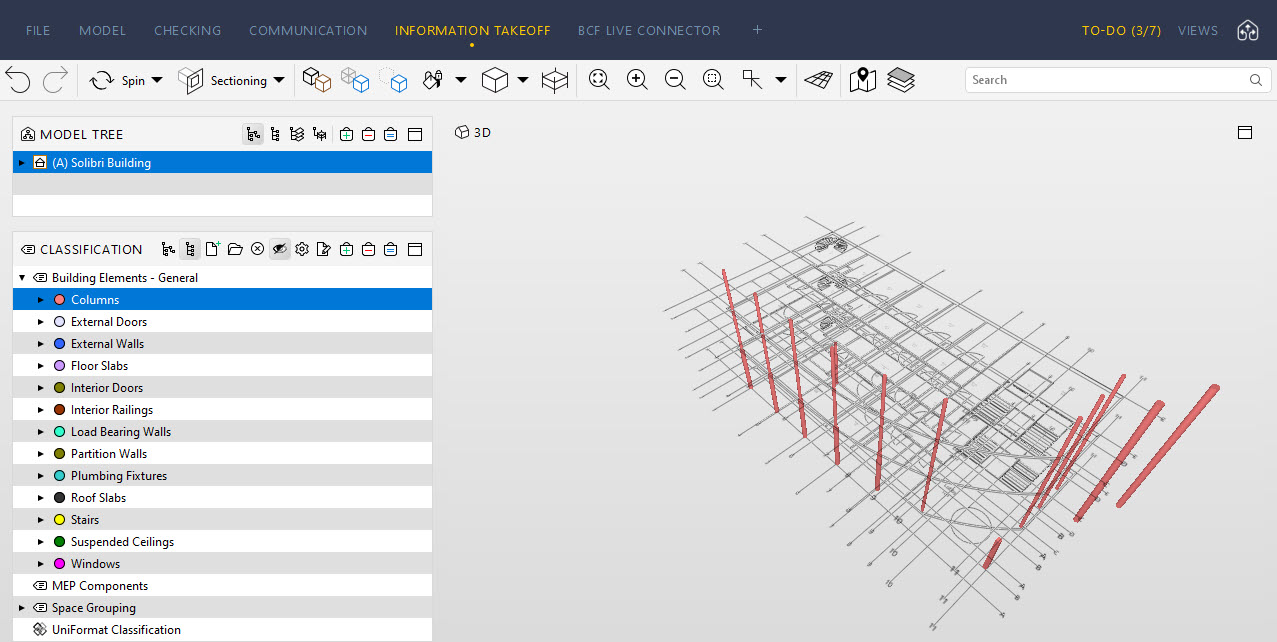Screen dimensions: 1277x642
Task: Click the VIEWS button
Action: (x=1197, y=30)
